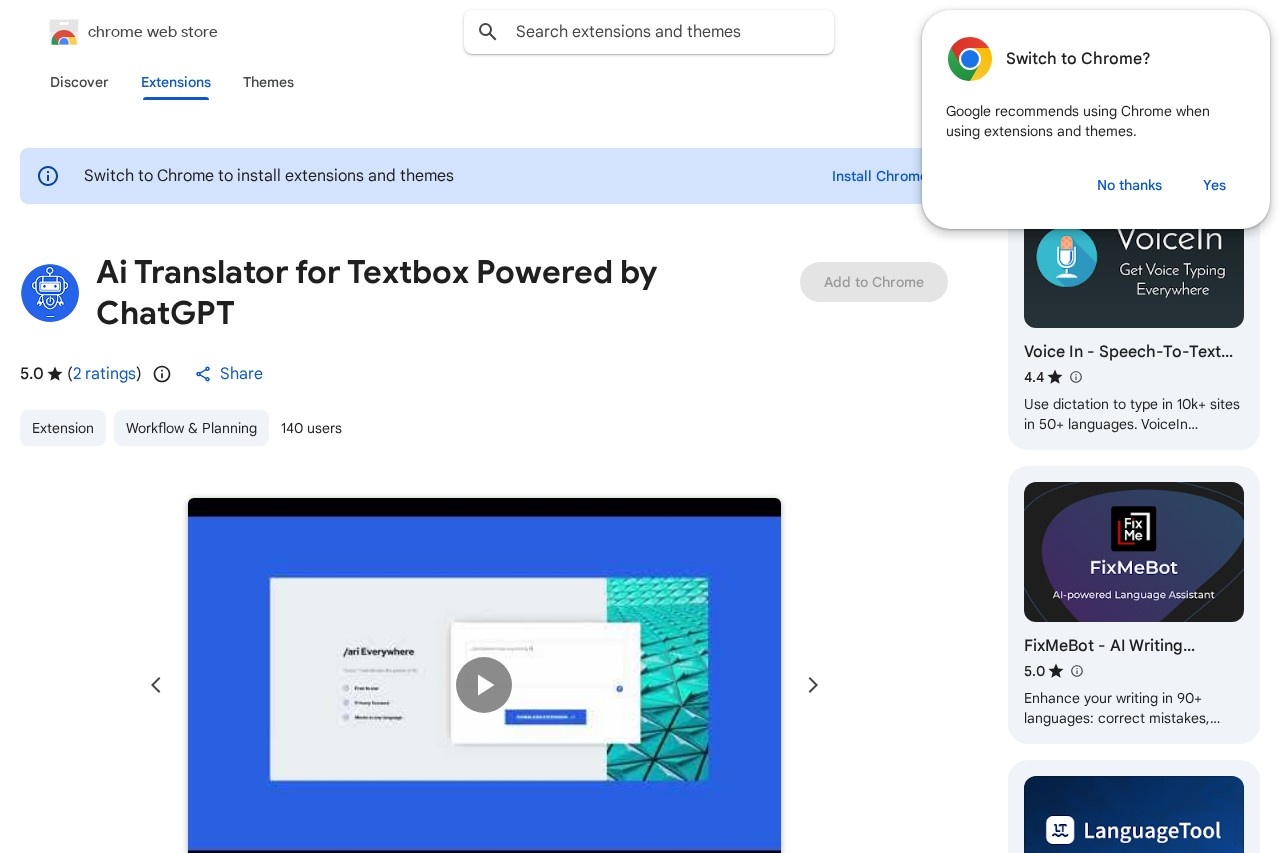Screen dimensions: 1280x853
Task: Open the Ai Translator extension logo icon
Action: 50,293
